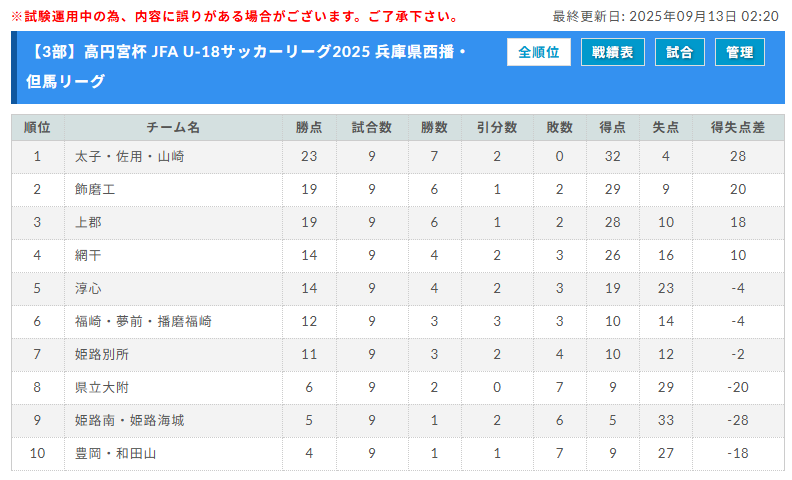This screenshot has width=792, height=480.
Task: Click the 勝点 column header
Action: pyautogui.click(x=309, y=127)
